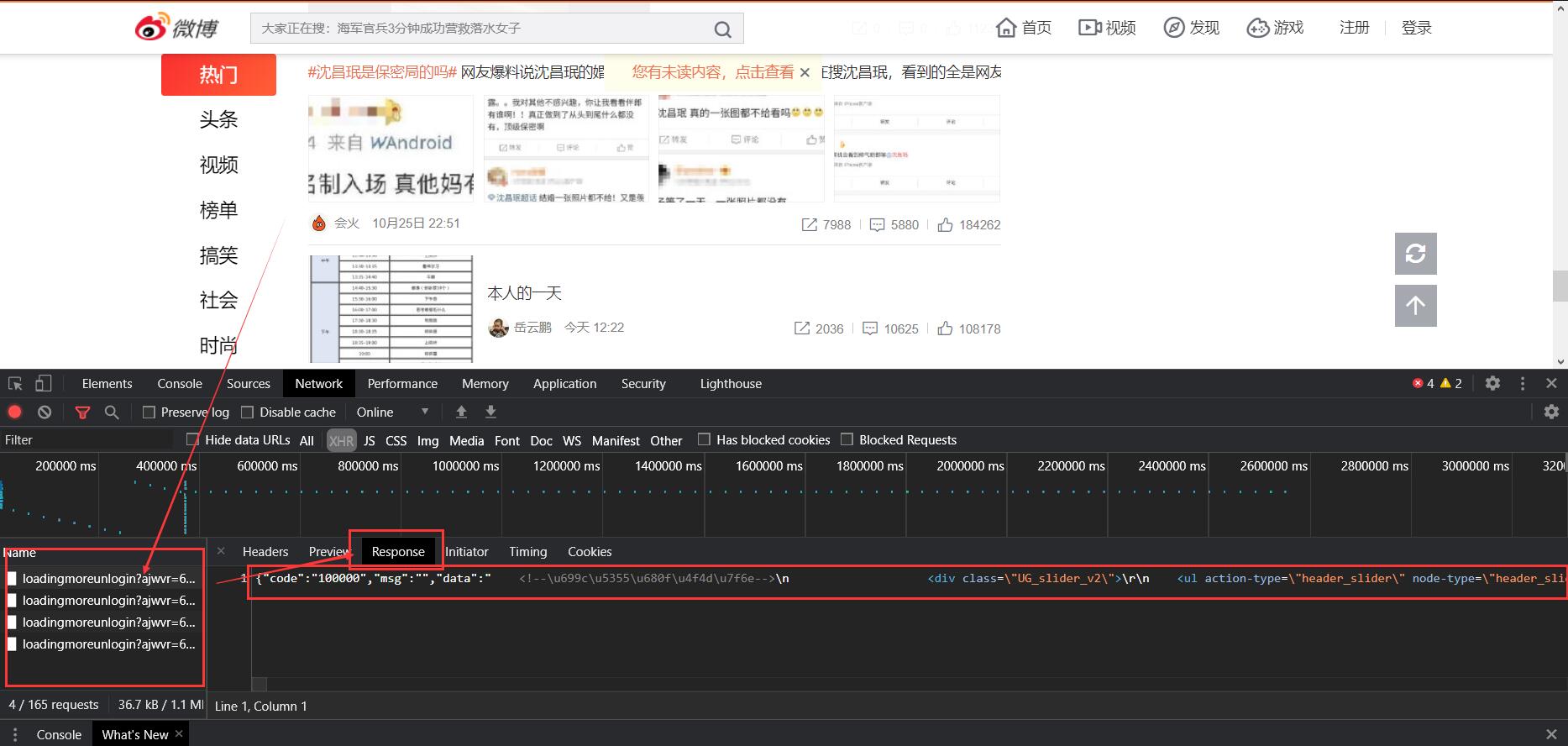
Task: Toggle the DevTools inspect element tool
Action: pyautogui.click(x=15, y=384)
